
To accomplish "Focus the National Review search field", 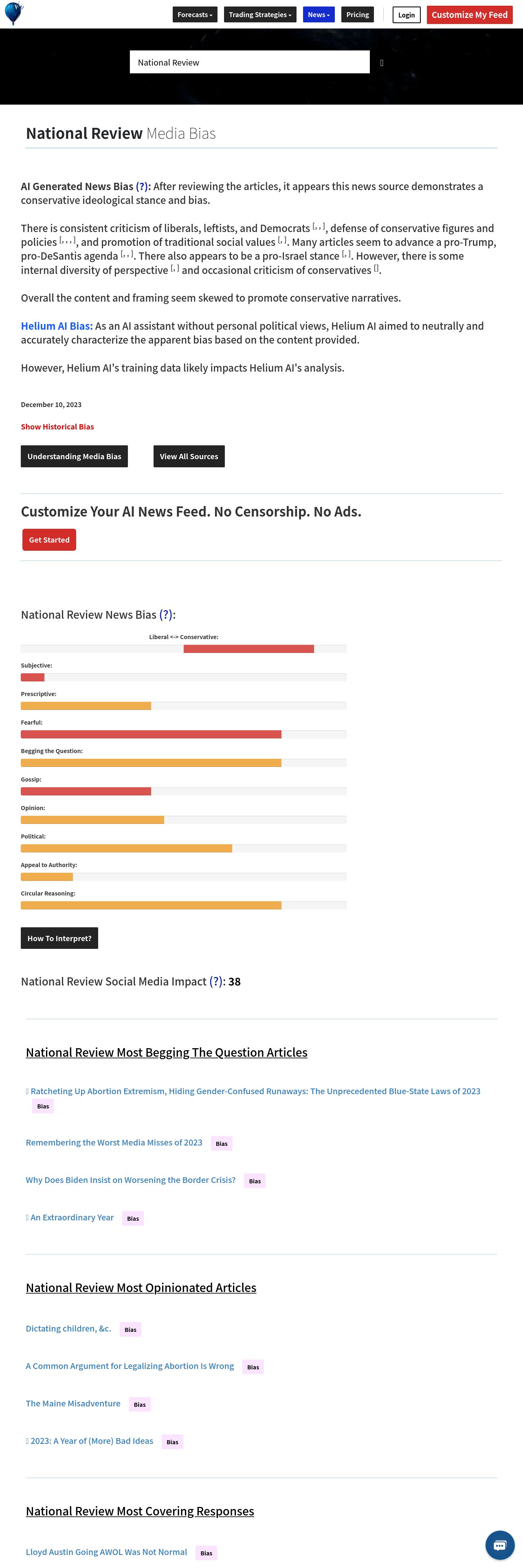I will coord(250,62).
